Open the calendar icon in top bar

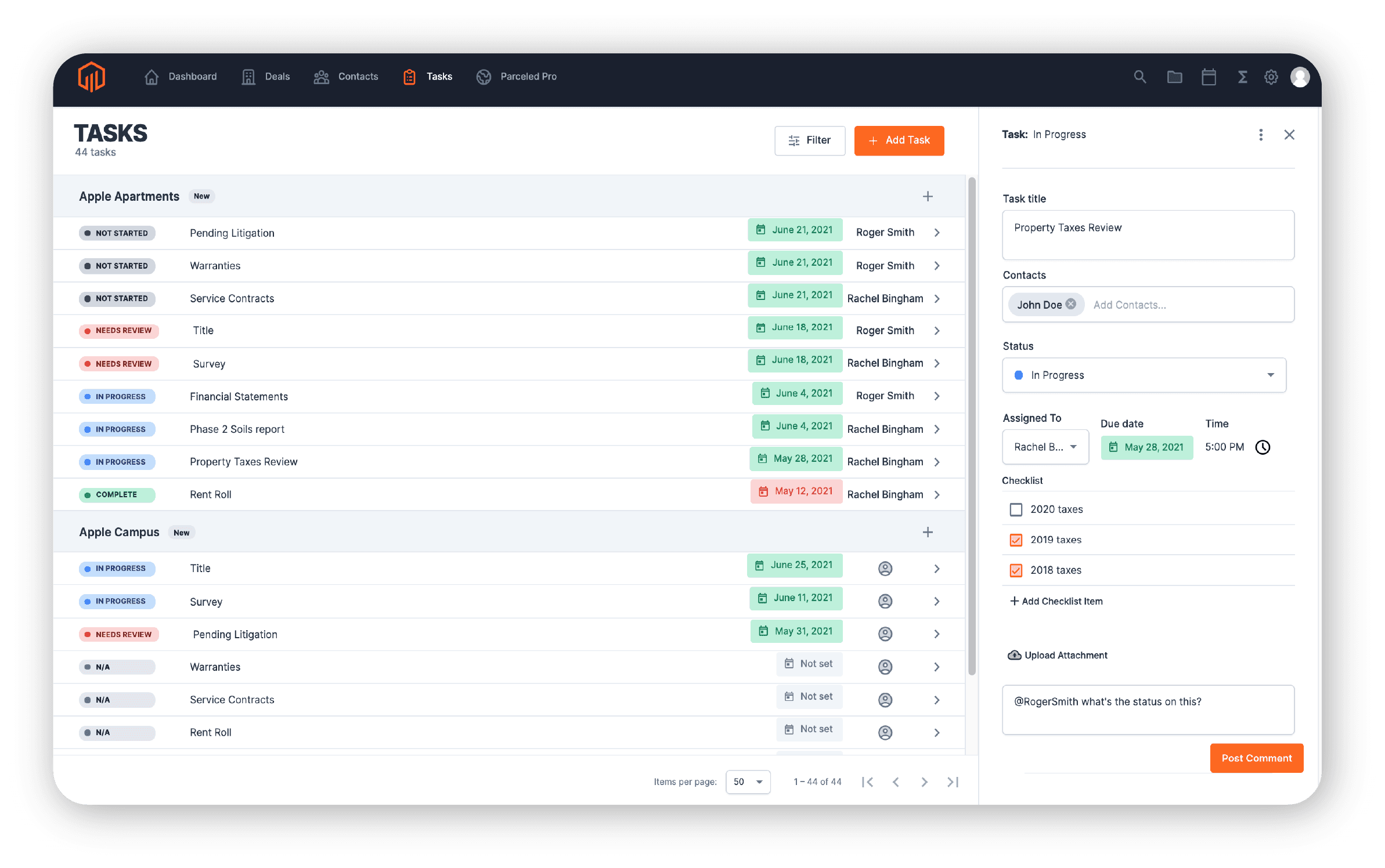(x=1209, y=77)
